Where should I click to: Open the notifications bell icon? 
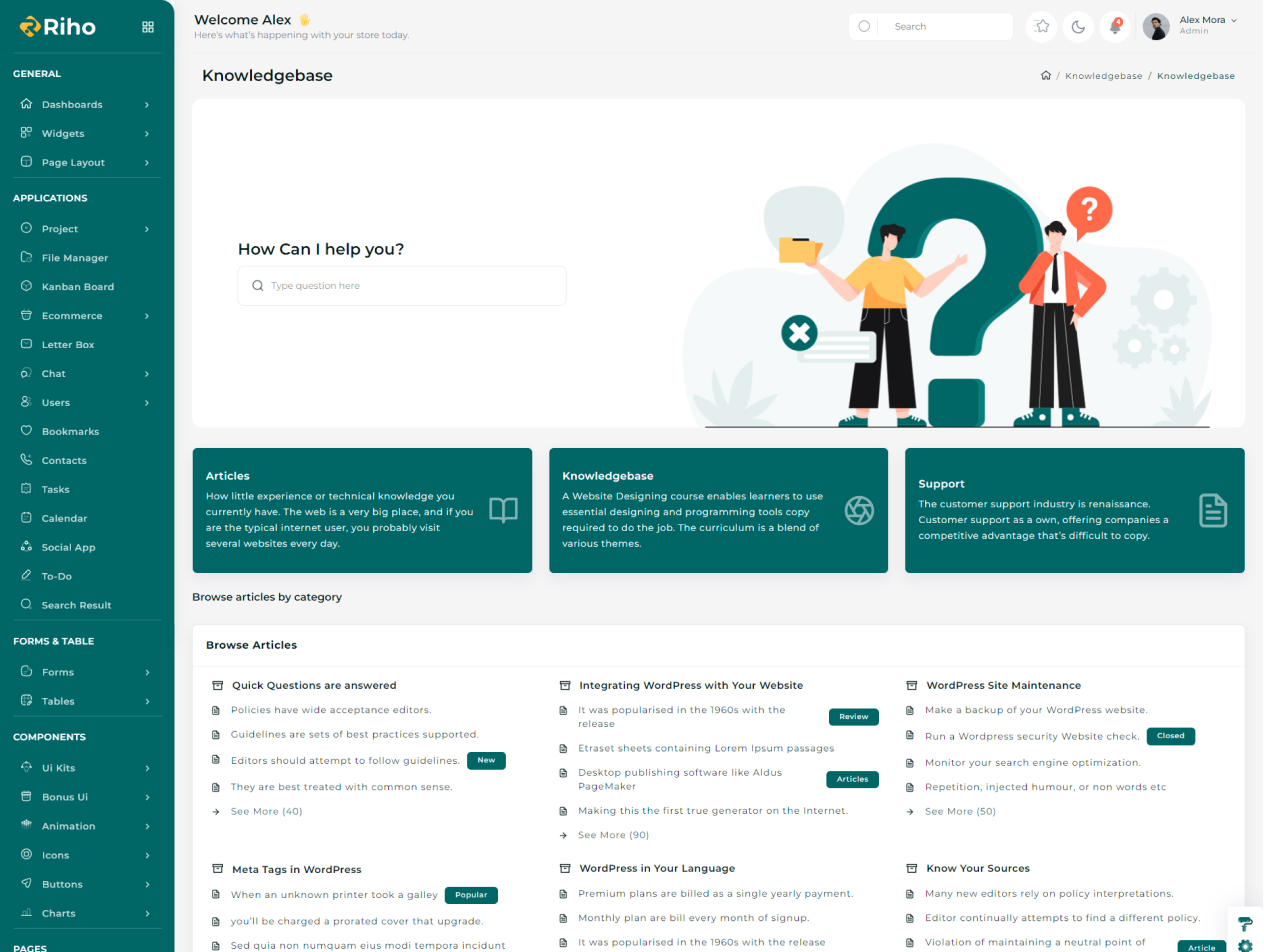pos(1115,27)
